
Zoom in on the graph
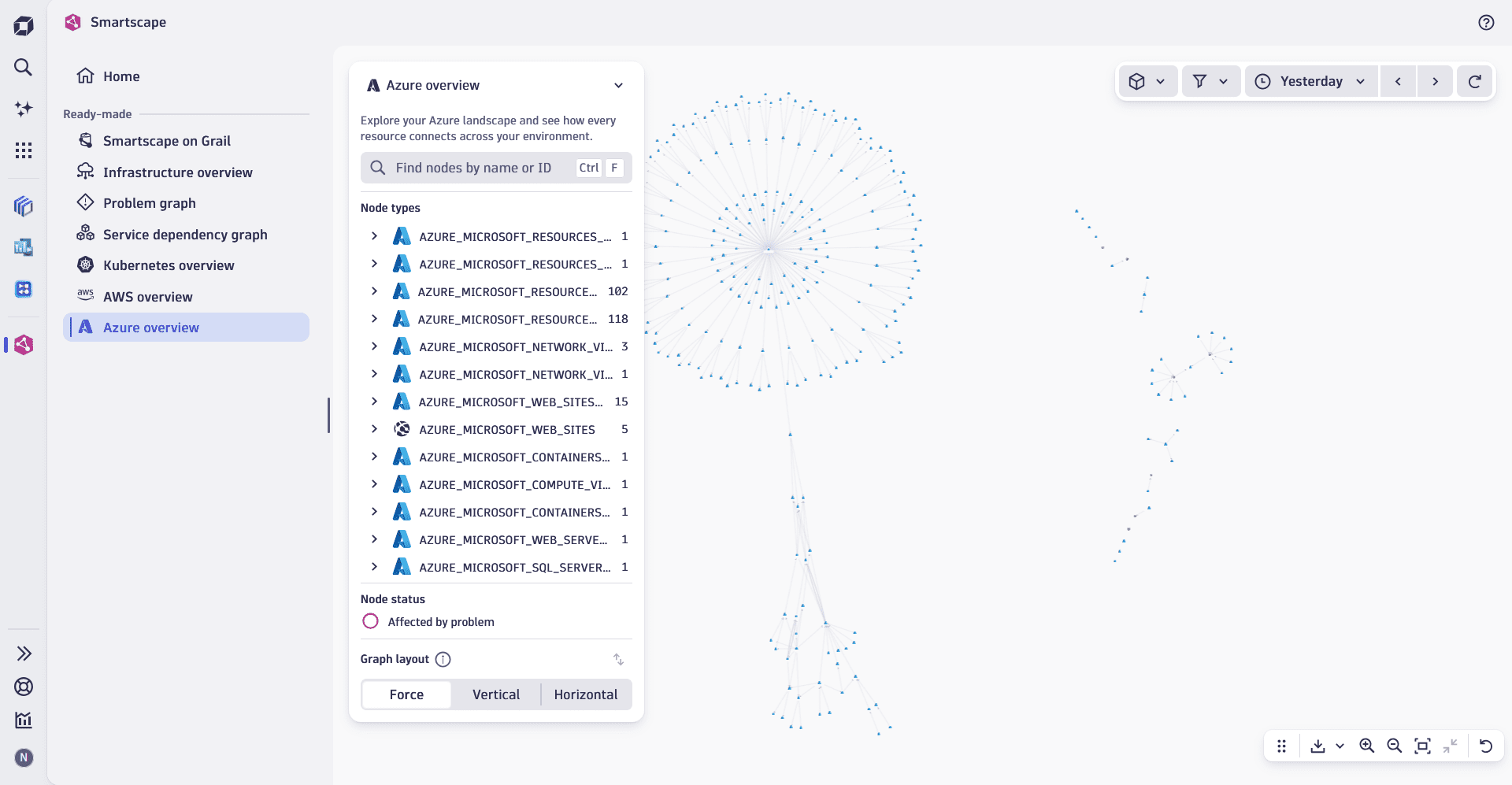pos(1367,746)
